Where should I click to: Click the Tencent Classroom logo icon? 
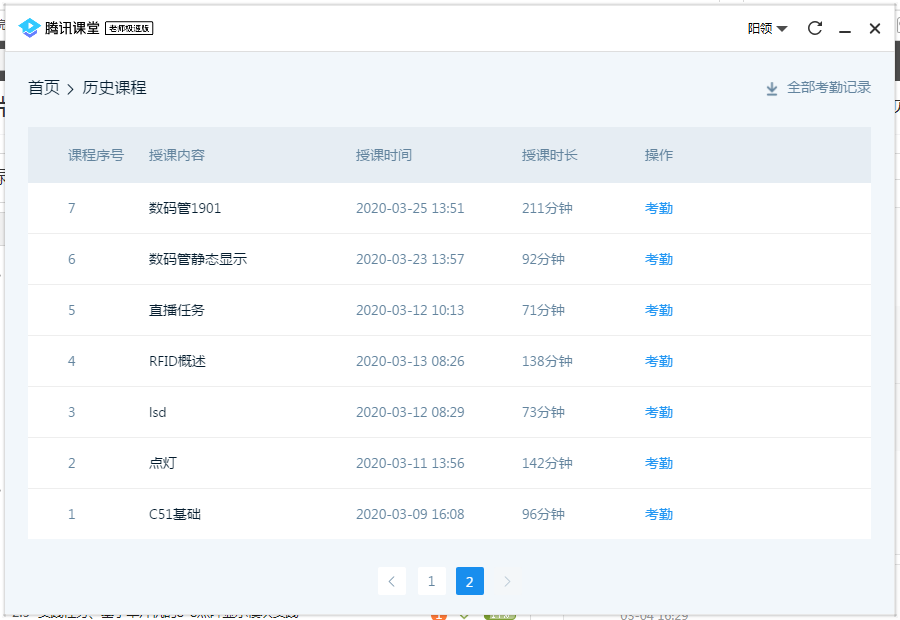tap(29, 28)
